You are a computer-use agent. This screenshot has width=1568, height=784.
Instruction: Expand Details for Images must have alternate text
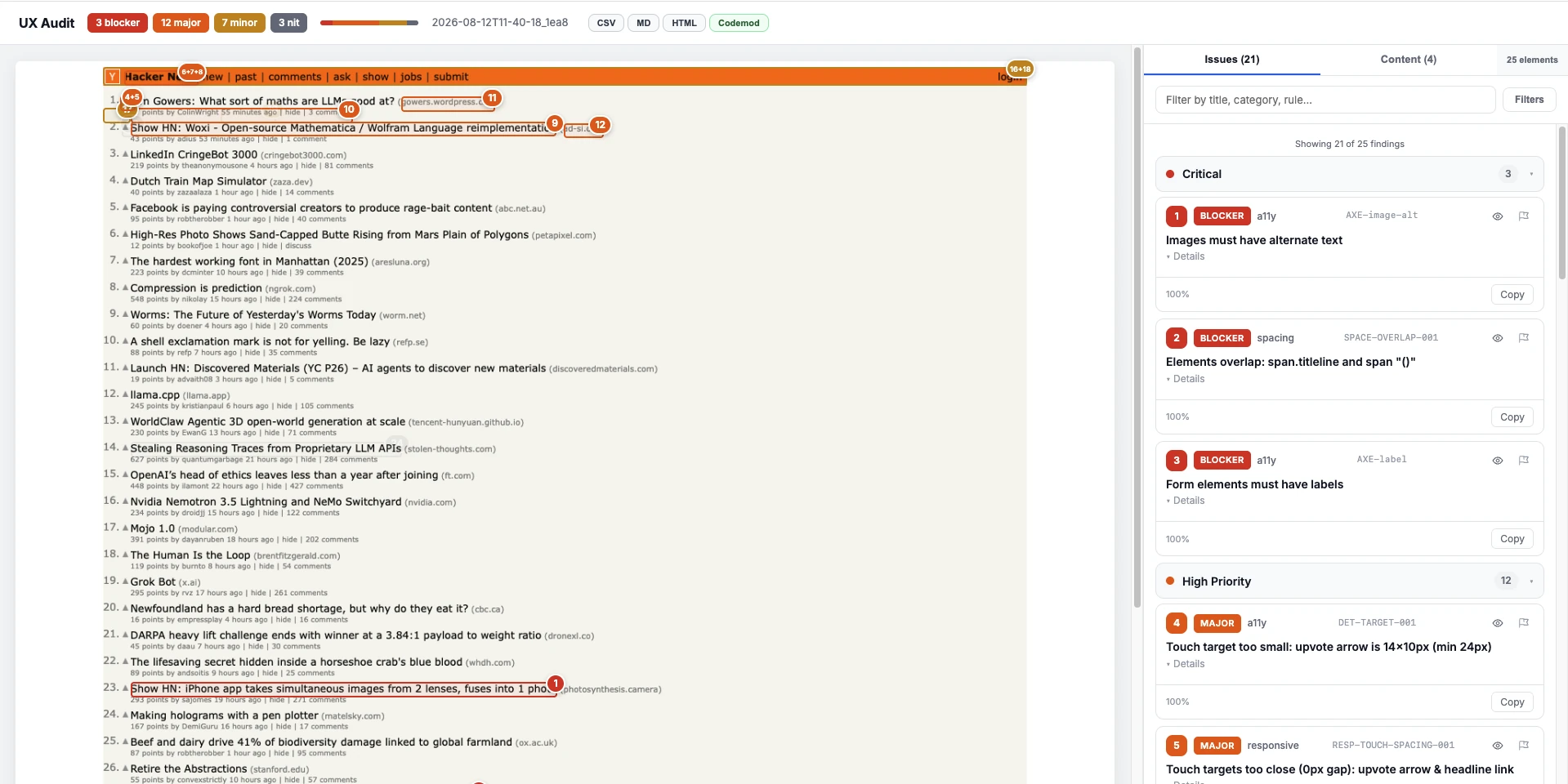[1186, 256]
